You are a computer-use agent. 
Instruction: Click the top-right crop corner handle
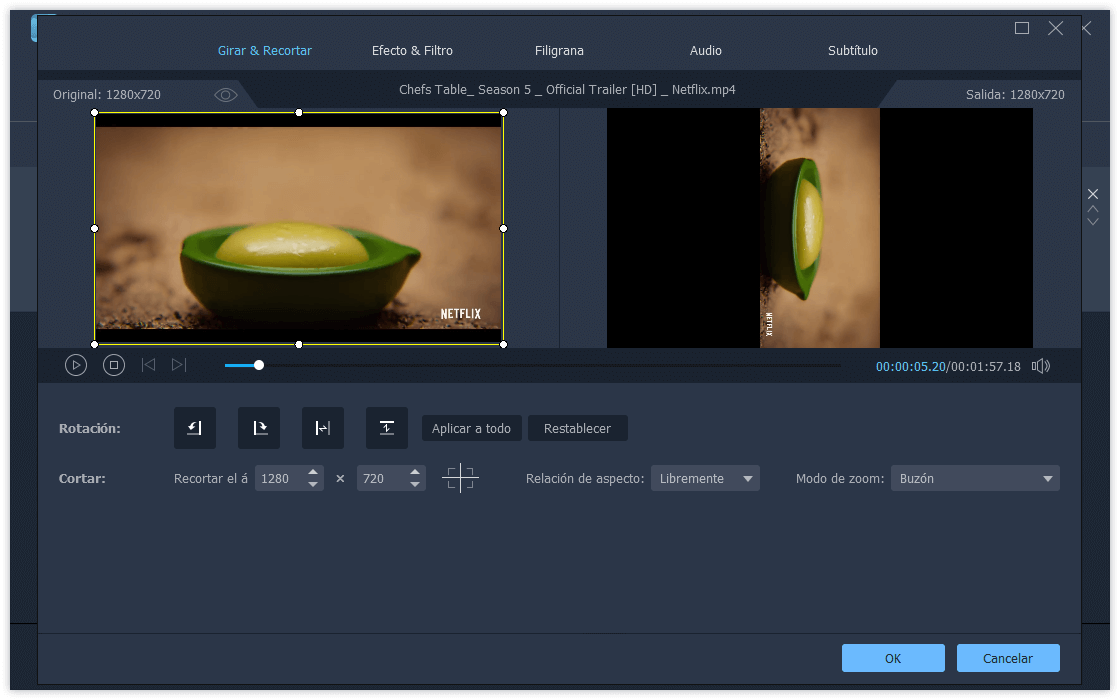pyautogui.click(x=504, y=113)
